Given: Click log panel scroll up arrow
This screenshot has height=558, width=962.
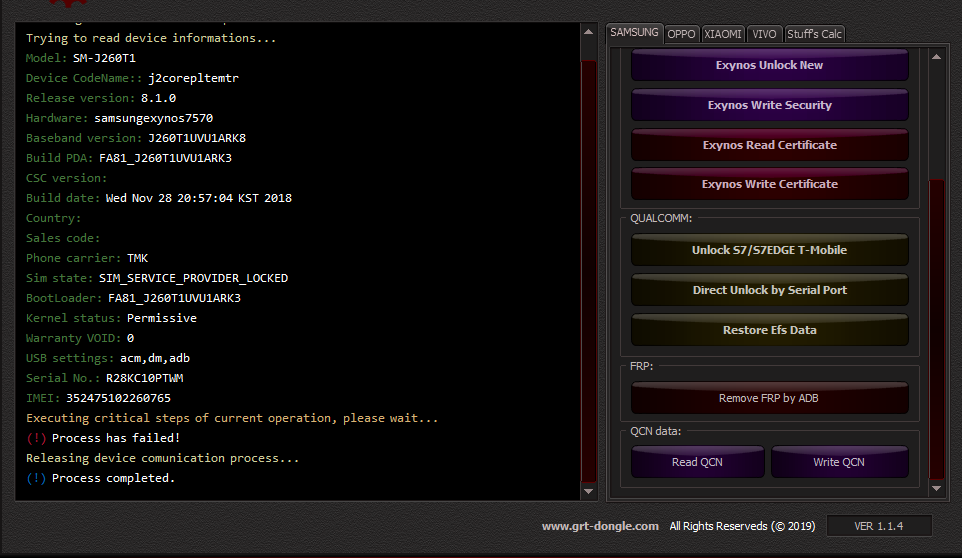Looking at the screenshot, I should (588, 32).
